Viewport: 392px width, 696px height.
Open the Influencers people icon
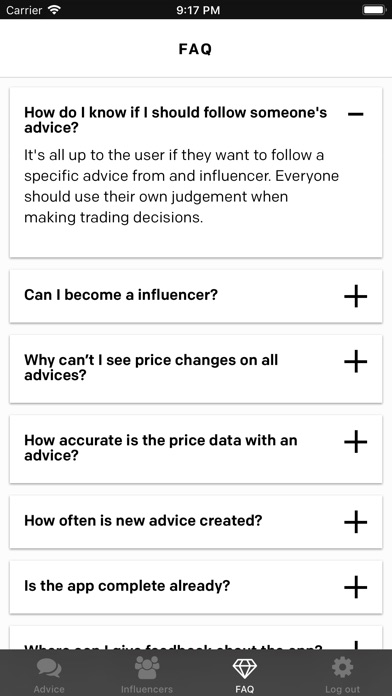point(147,668)
